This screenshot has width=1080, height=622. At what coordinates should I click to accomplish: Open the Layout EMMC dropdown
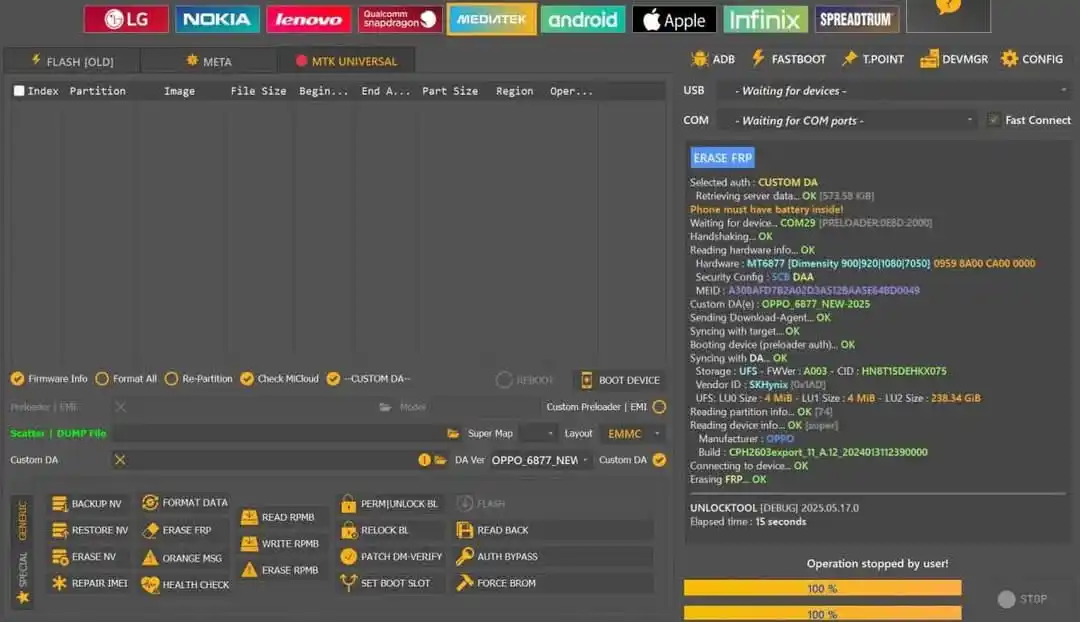633,433
